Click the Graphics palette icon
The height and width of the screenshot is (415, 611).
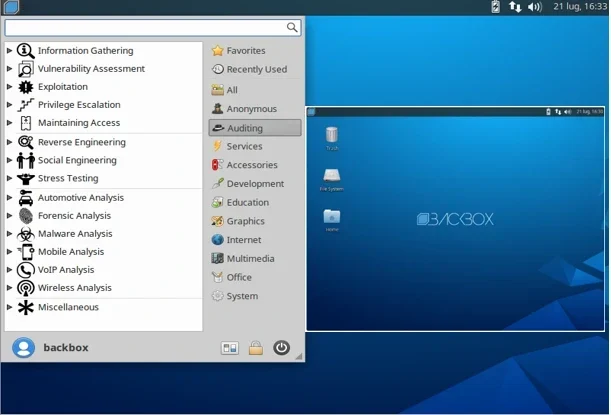click(217, 221)
